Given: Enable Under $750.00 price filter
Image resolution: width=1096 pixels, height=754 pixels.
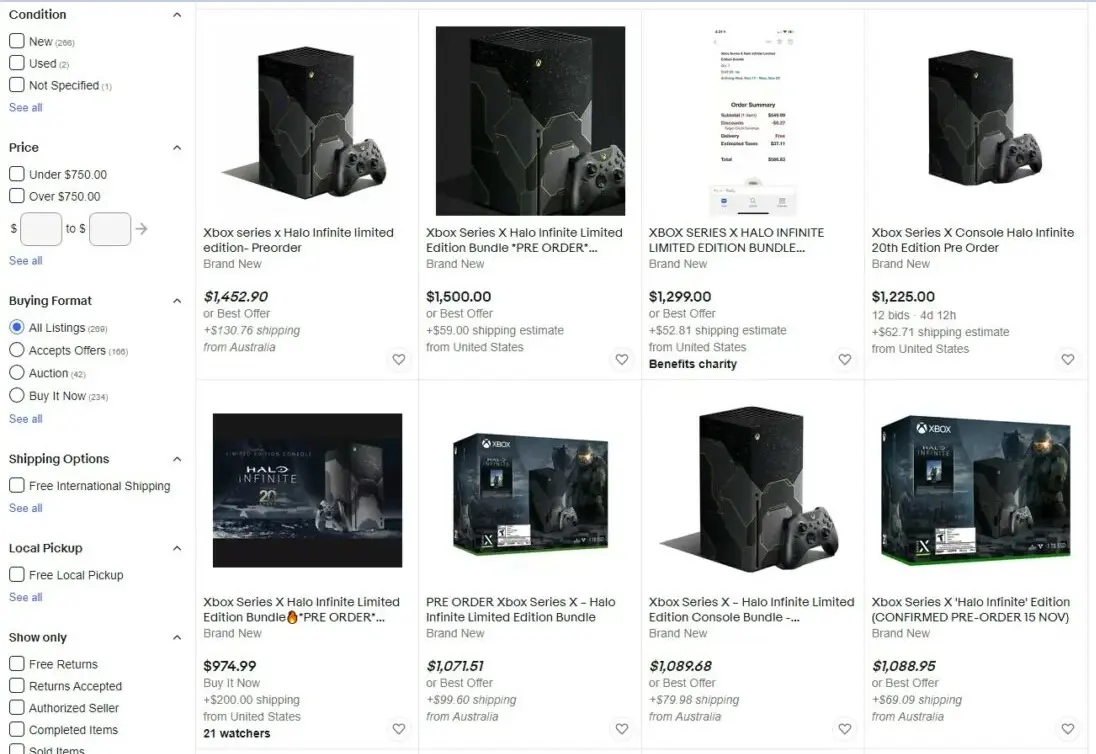Looking at the screenshot, I should (x=17, y=174).
